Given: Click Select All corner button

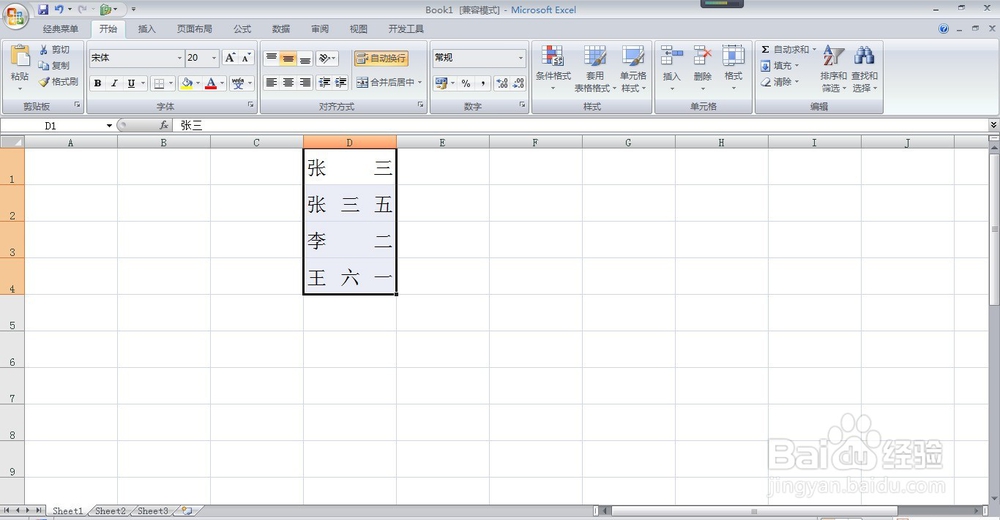Looking at the screenshot, I should (12, 142).
